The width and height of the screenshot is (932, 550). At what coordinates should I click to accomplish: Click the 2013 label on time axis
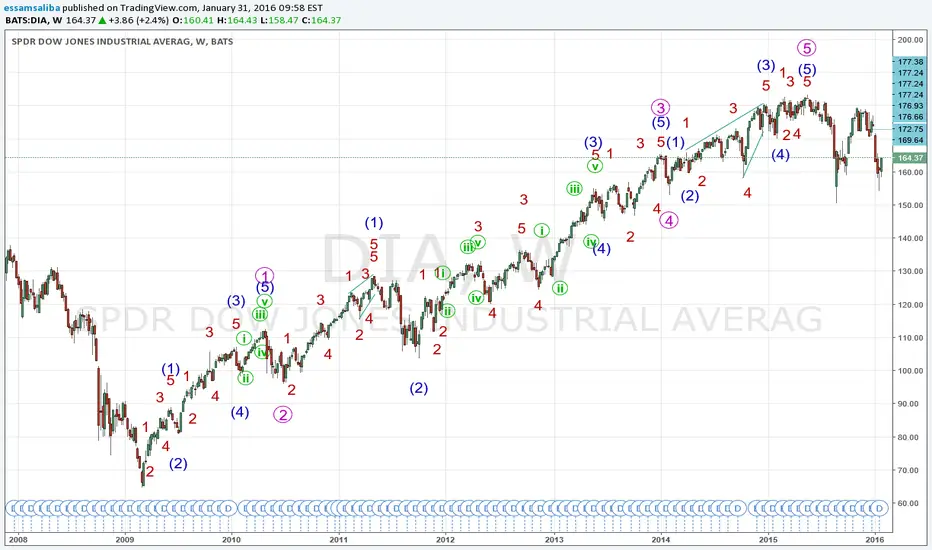click(554, 540)
